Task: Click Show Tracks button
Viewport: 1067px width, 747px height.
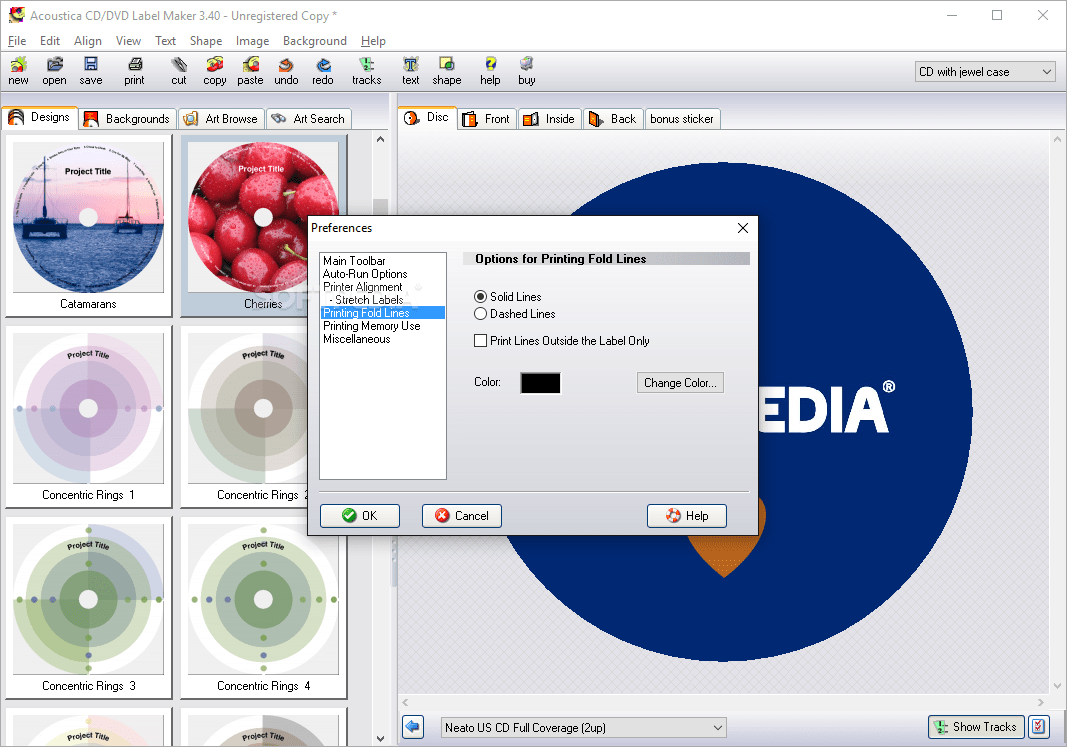Action: (x=975, y=727)
